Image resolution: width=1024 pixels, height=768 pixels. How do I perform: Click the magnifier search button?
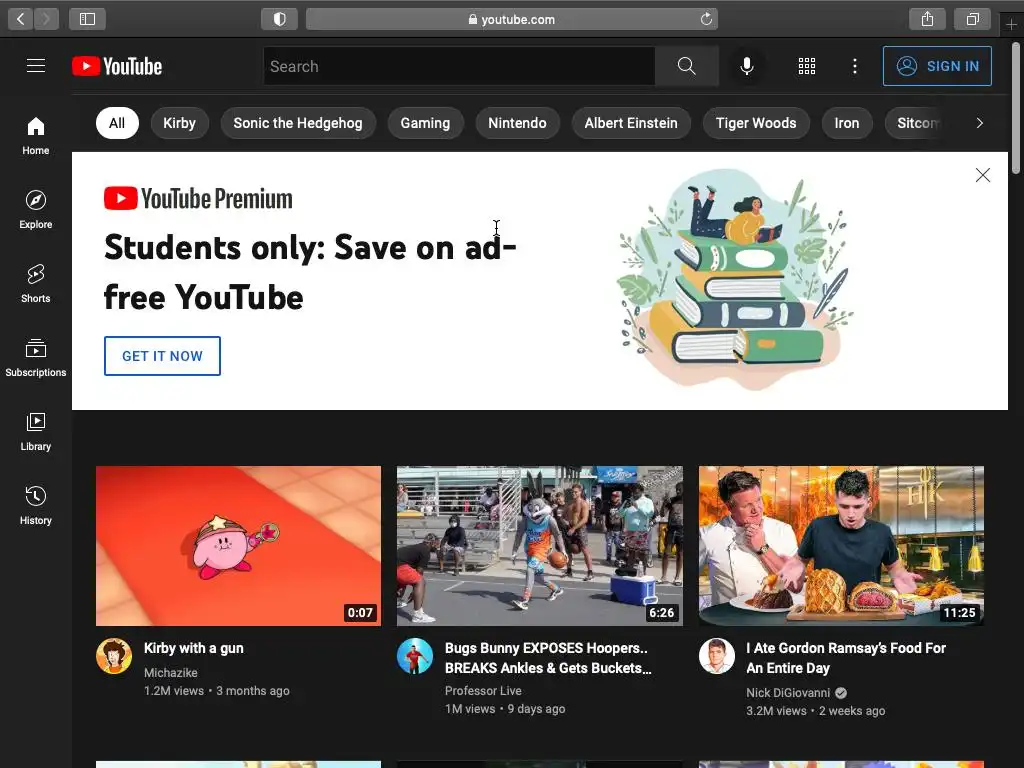click(x=686, y=66)
